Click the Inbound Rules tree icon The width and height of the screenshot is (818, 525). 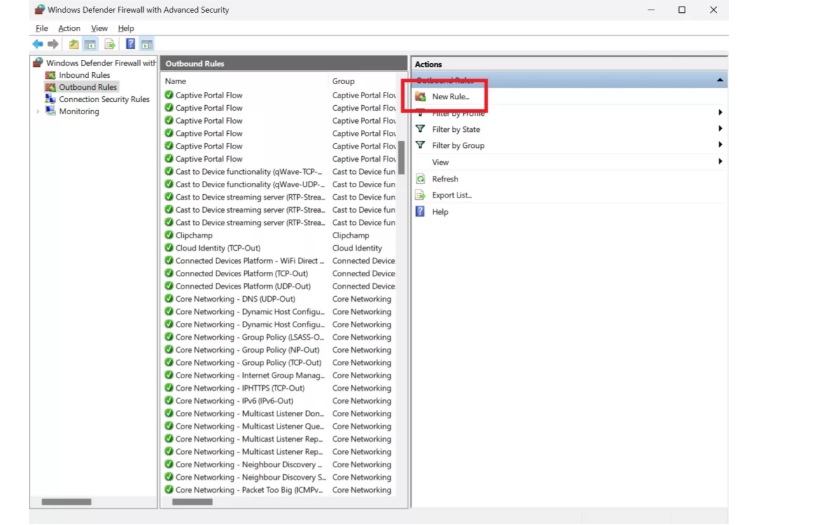pos(51,75)
